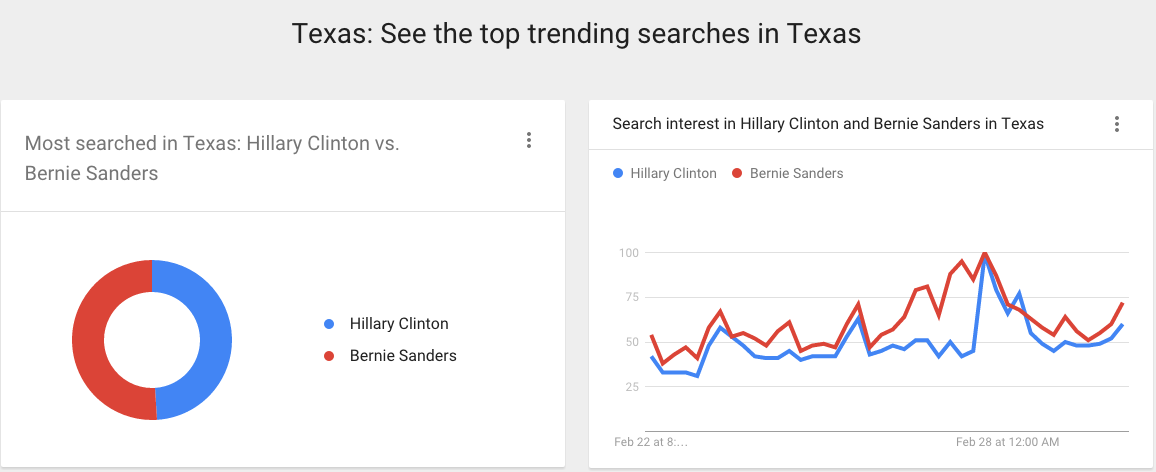Open the donut chart card's three-dot menu

coord(529,140)
